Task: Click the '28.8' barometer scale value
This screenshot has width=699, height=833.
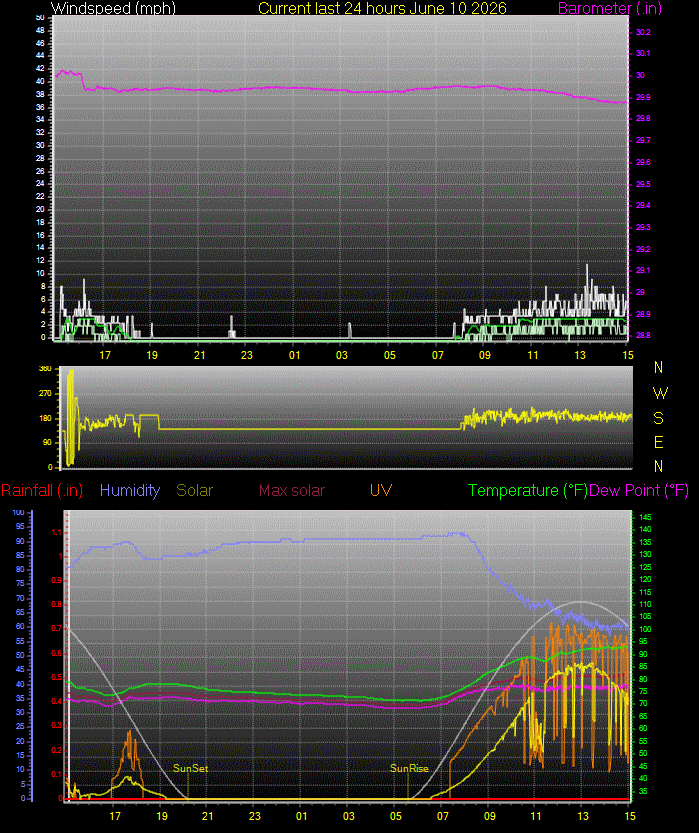Action: (x=643, y=335)
